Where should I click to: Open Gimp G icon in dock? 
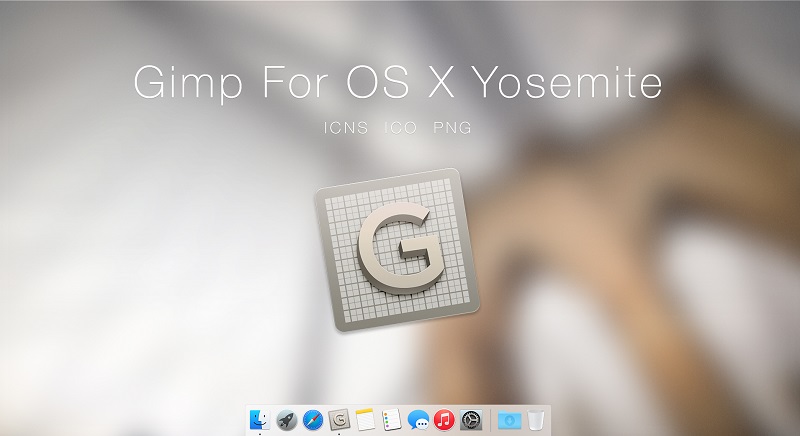339,420
